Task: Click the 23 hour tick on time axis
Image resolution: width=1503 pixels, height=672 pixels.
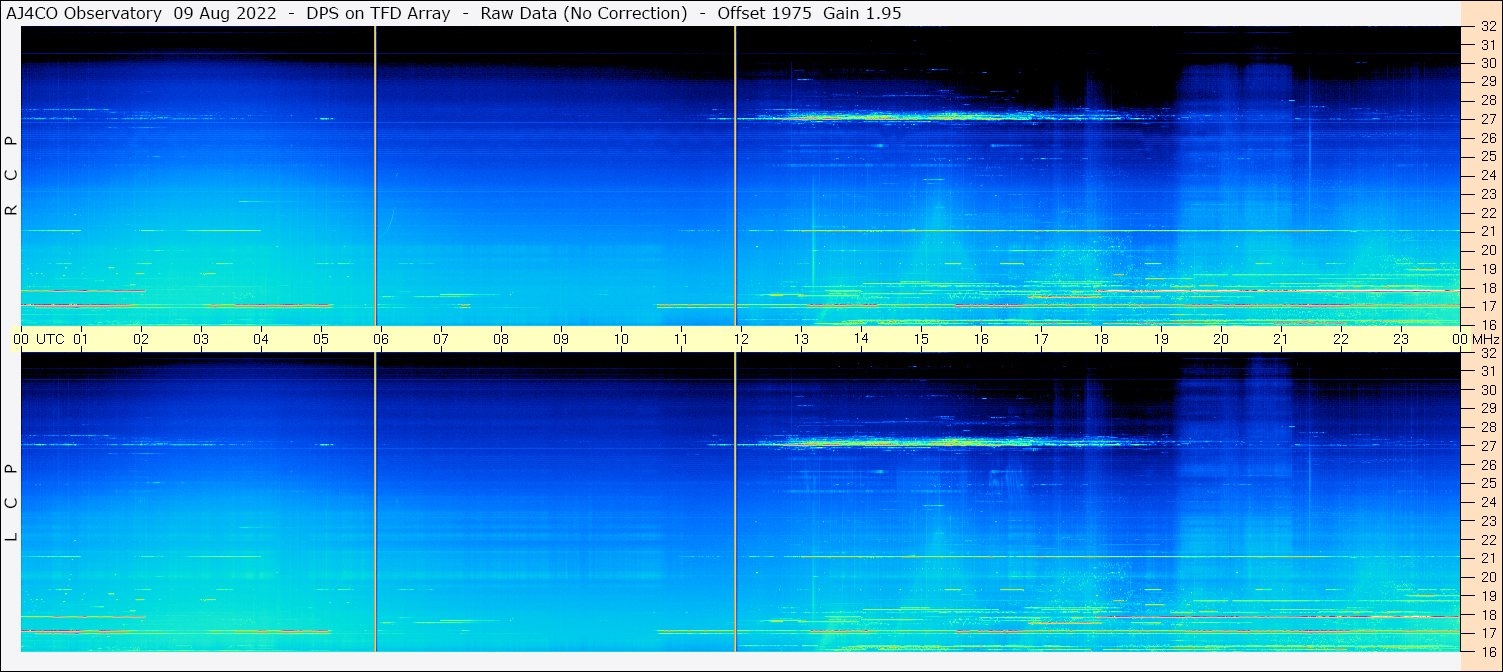Action: [x=1401, y=339]
